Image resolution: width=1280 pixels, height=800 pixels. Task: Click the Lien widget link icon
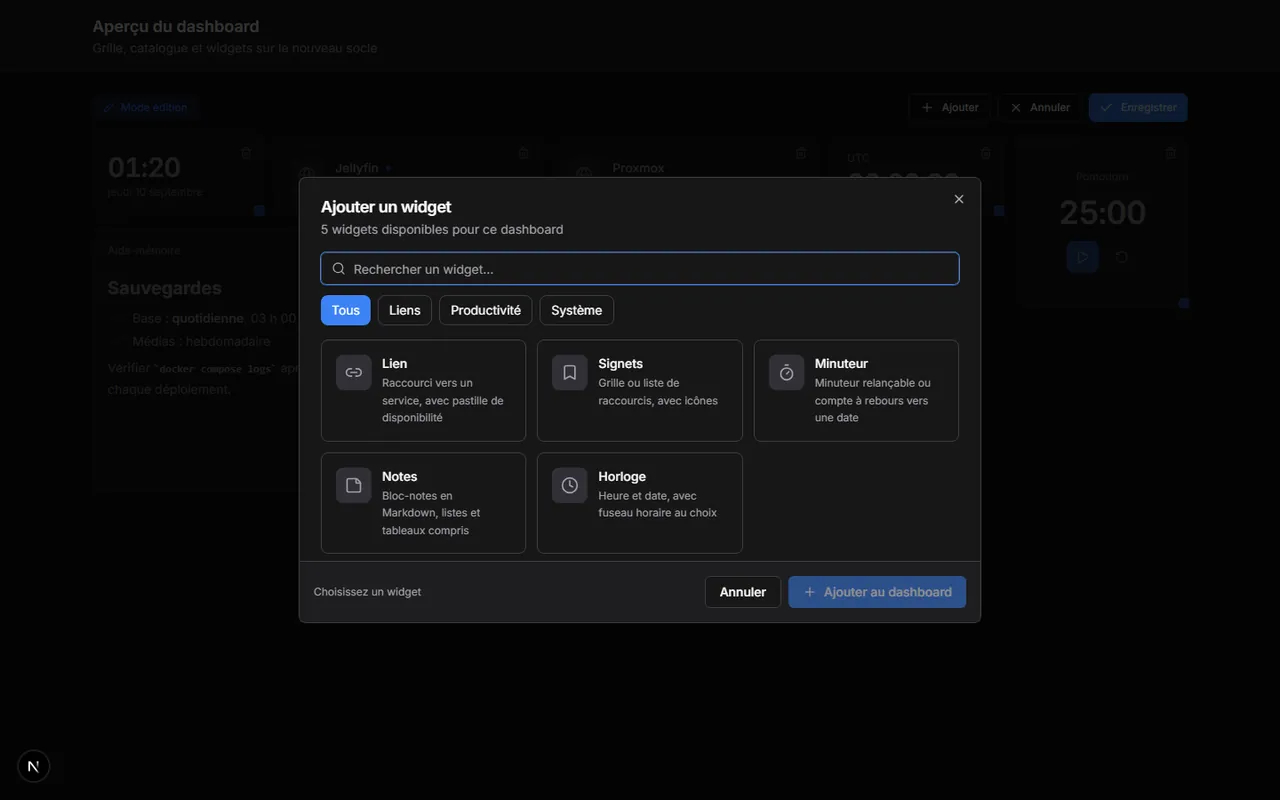(x=353, y=373)
